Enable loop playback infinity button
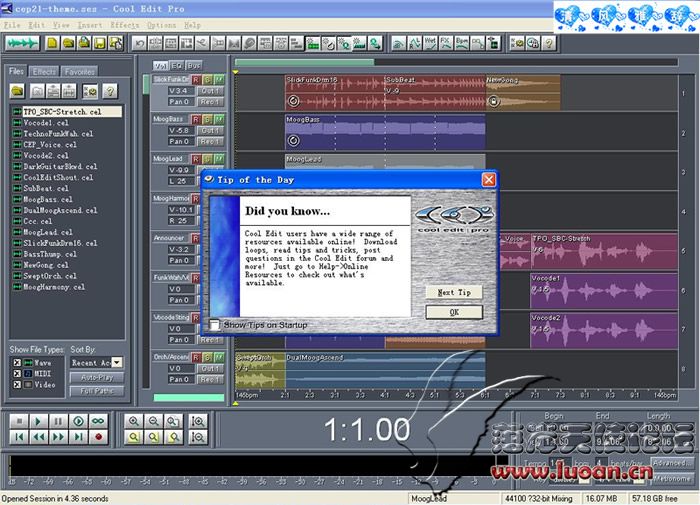The width and height of the screenshot is (700, 505). coord(98,421)
